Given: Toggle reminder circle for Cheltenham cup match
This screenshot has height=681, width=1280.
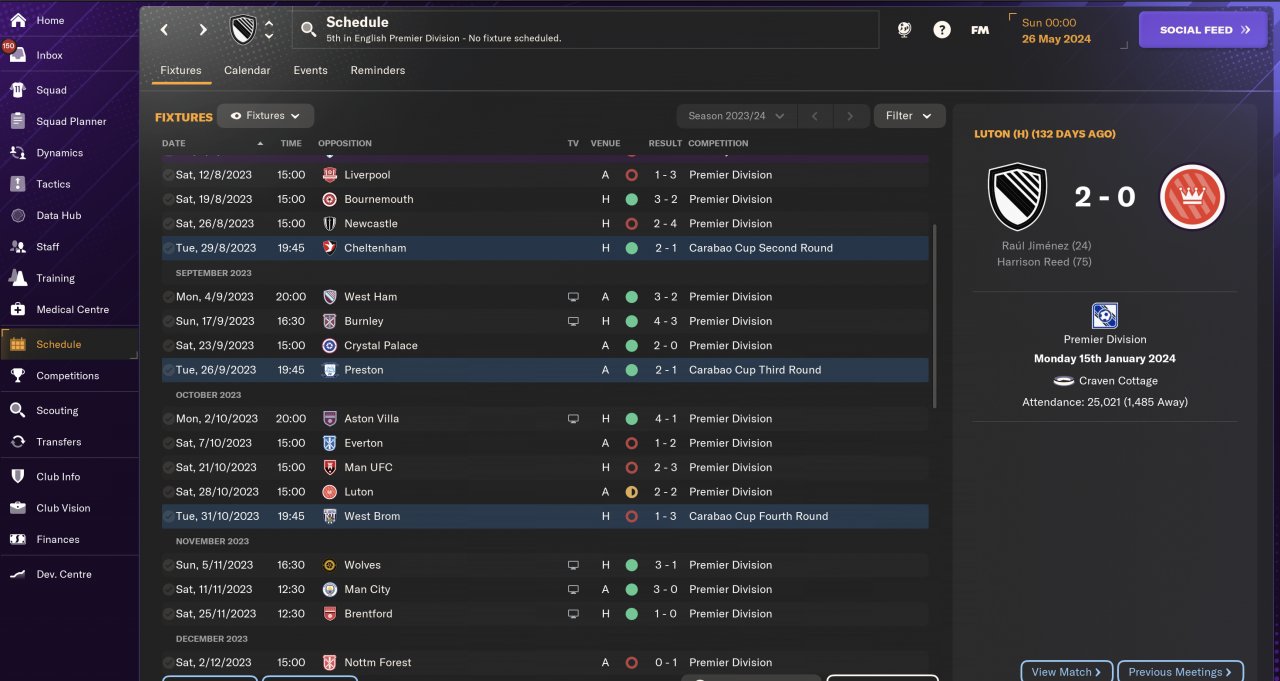Looking at the screenshot, I should coord(168,248).
